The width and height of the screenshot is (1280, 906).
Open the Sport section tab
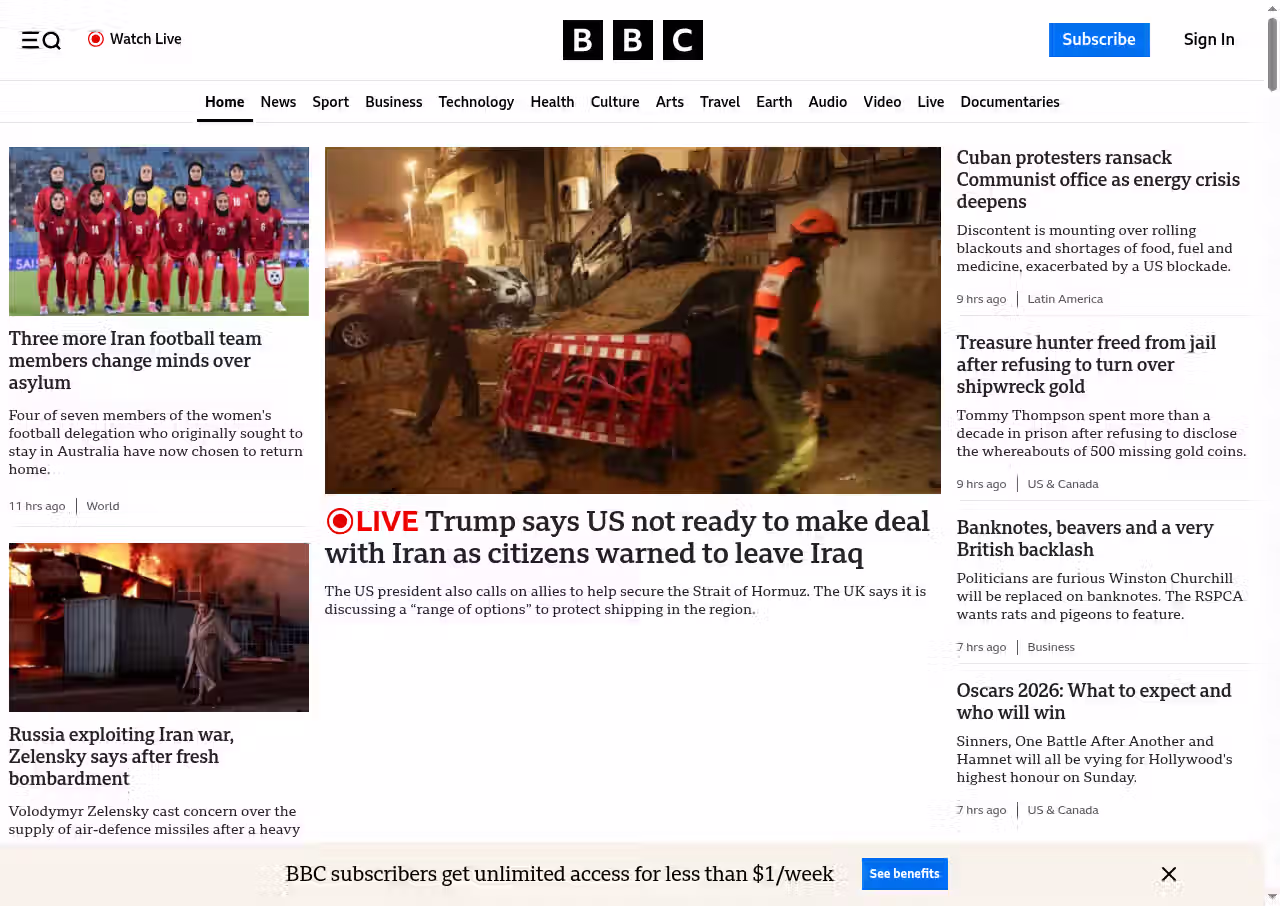point(330,102)
